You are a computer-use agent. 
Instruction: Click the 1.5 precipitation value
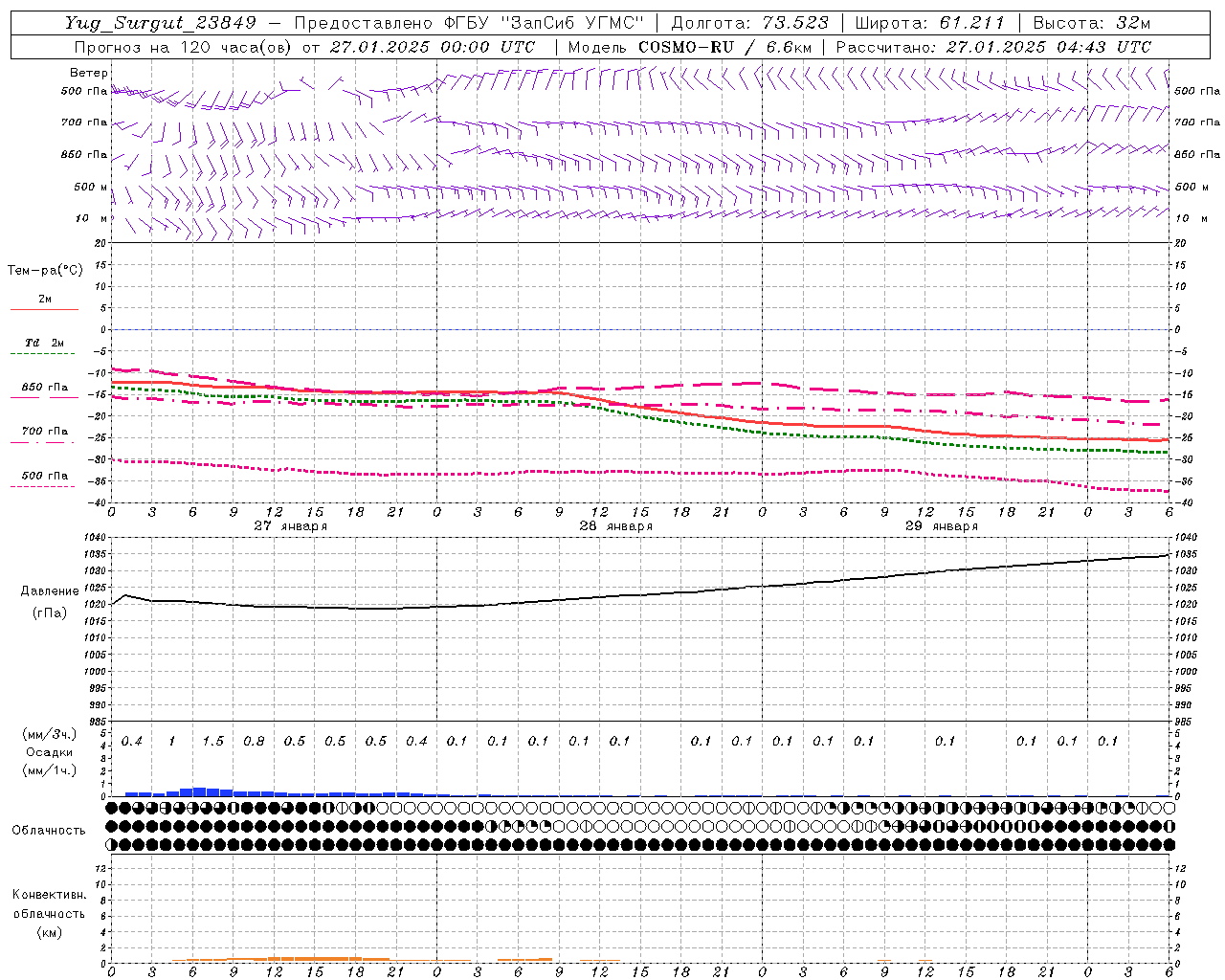point(212,742)
